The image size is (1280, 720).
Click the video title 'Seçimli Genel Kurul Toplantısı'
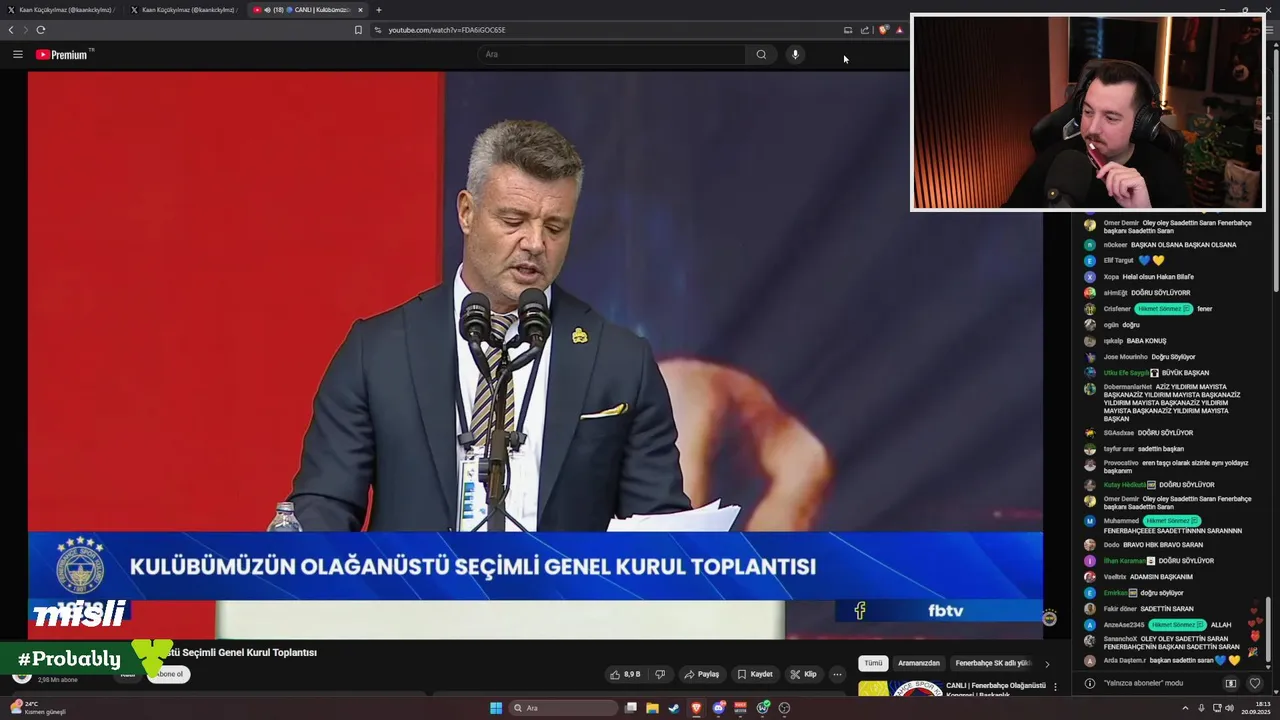[x=249, y=652]
